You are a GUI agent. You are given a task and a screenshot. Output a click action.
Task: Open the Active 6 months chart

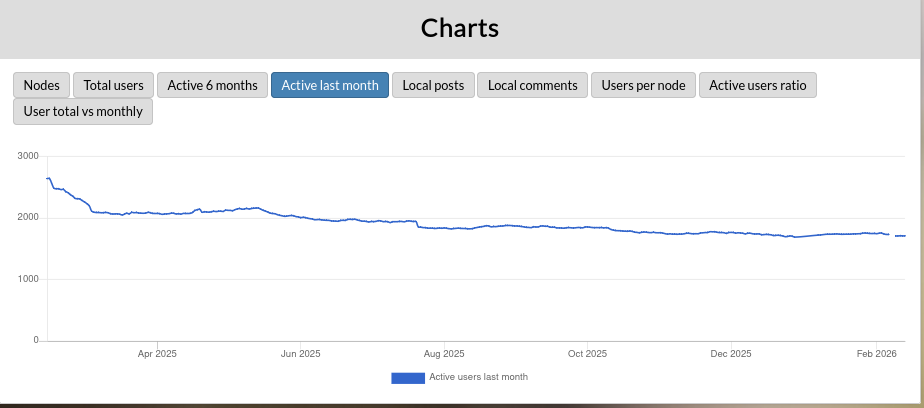pos(212,85)
